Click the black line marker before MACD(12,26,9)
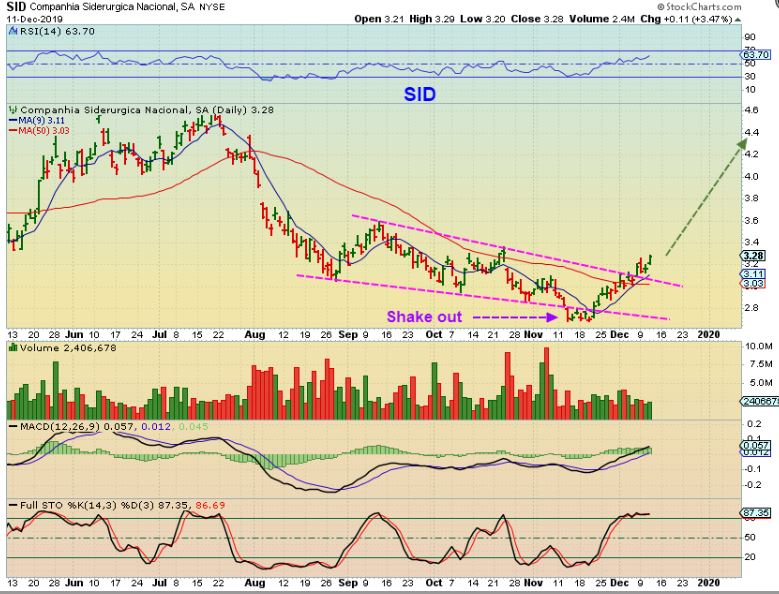779x594 pixels. (13, 427)
